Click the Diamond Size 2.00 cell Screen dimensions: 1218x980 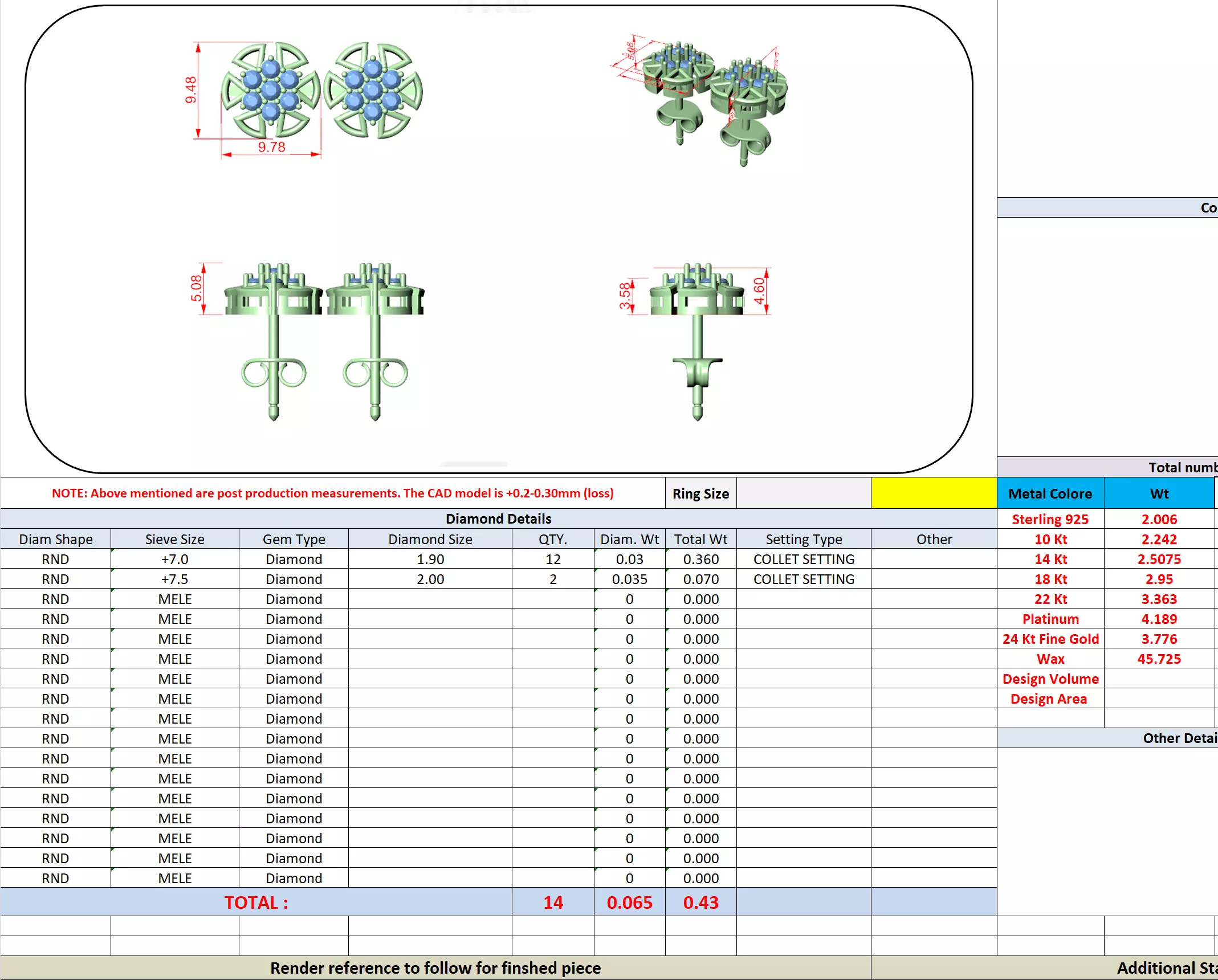[430, 579]
